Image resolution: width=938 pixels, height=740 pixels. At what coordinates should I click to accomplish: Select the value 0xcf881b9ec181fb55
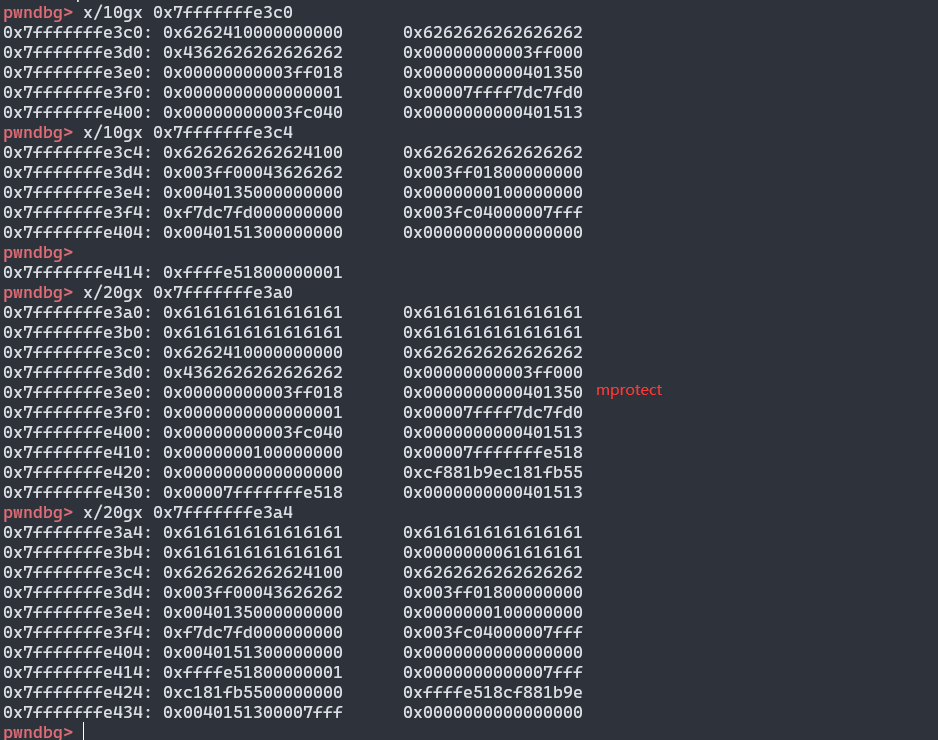click(493, 472)
